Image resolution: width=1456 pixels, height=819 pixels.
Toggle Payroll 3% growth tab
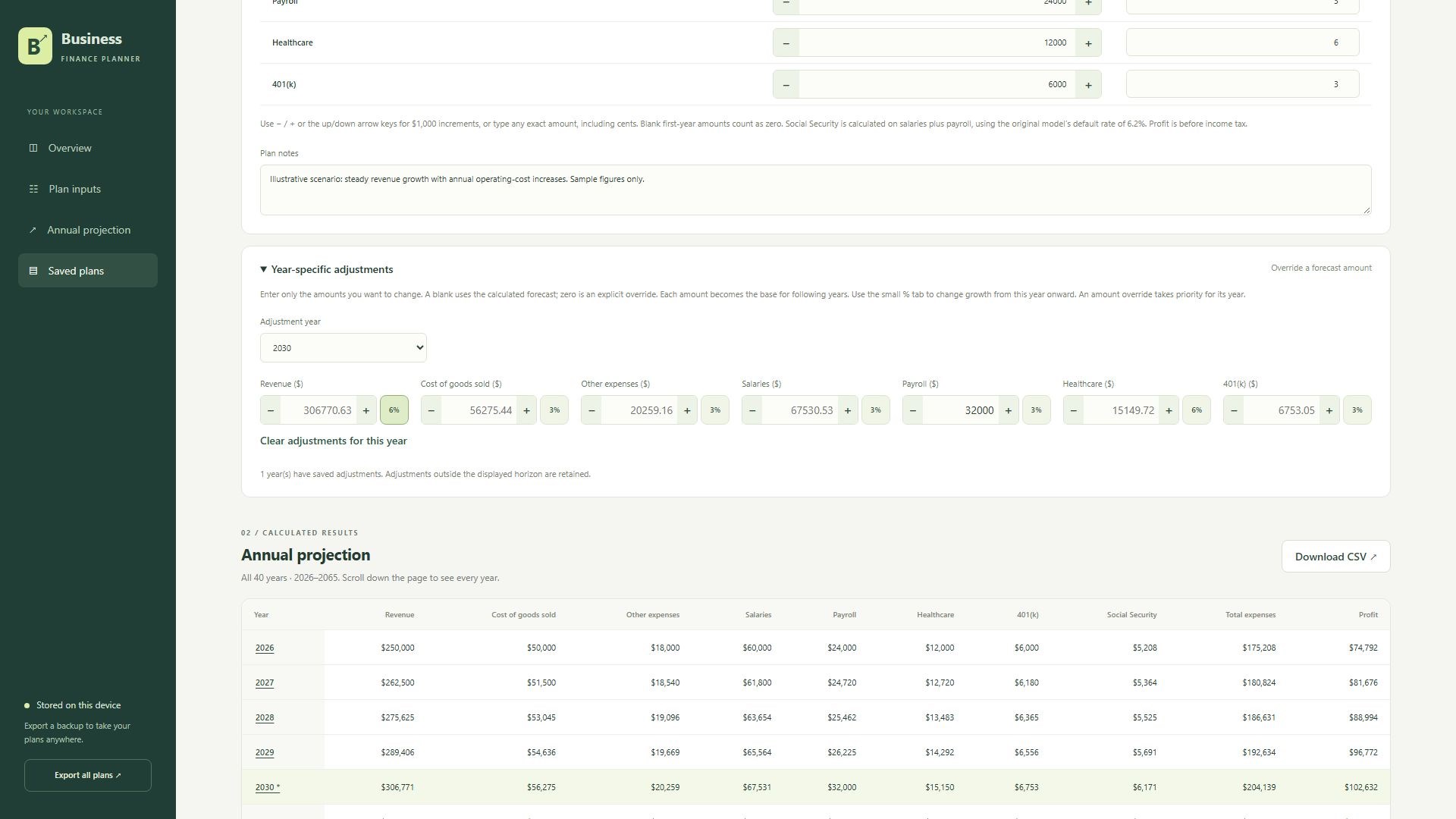pyautogui.click(x=1037, y=410)
